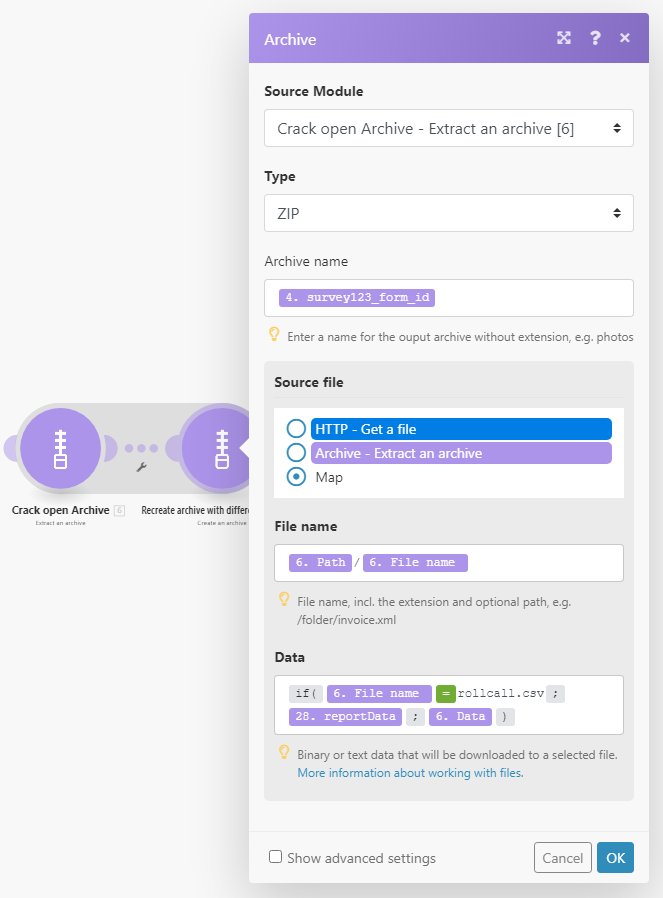Open the Source Module dropdown
This screenshot has height=898, width=663.
pos(448,128)
